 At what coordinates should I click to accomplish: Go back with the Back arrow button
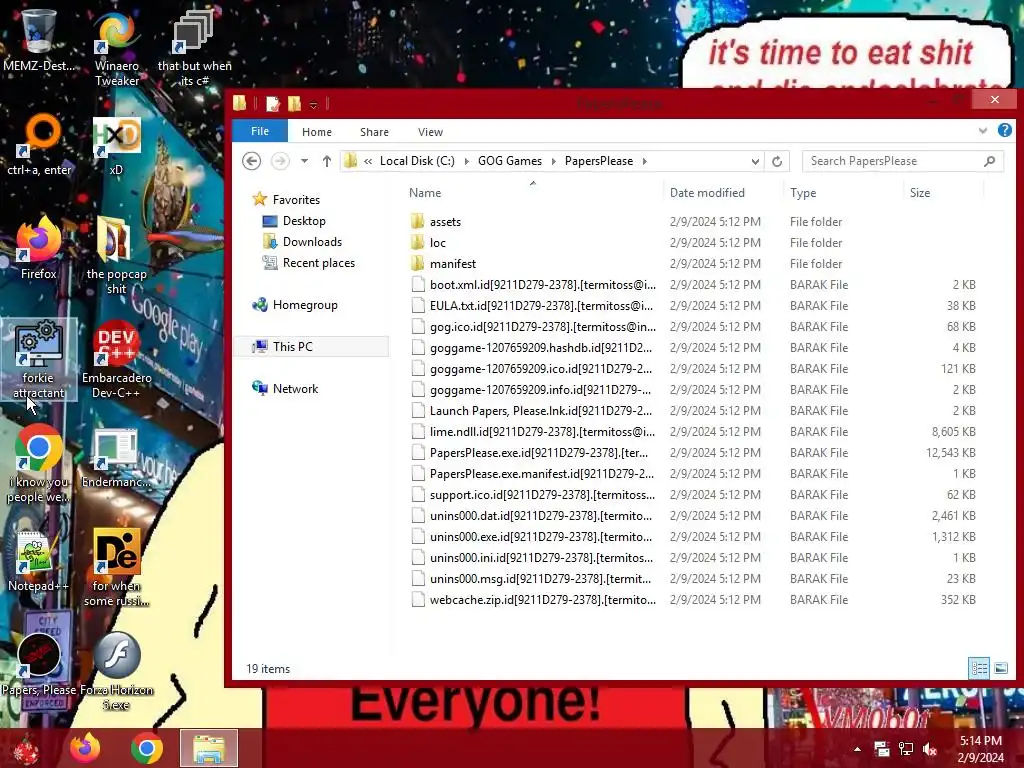click(251, 161)
